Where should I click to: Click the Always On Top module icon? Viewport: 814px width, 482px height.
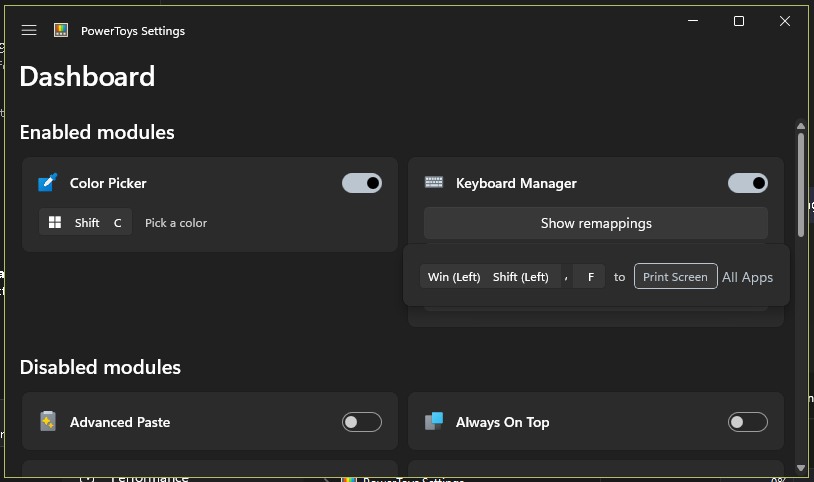pos(434,421)
